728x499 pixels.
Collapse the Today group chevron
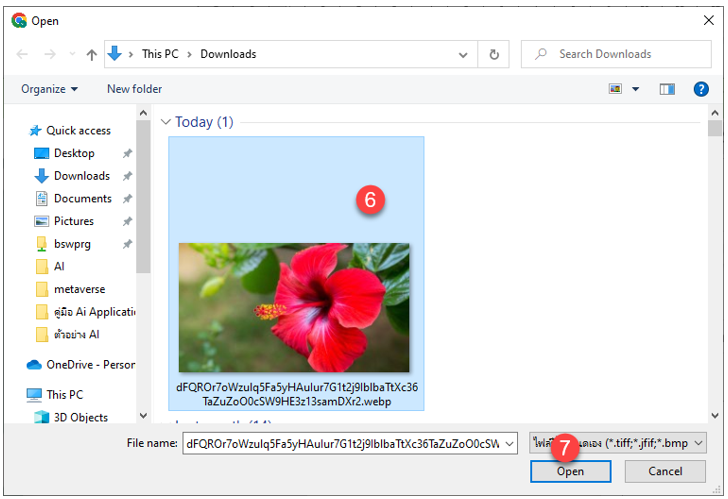click(x=166, y=122)
